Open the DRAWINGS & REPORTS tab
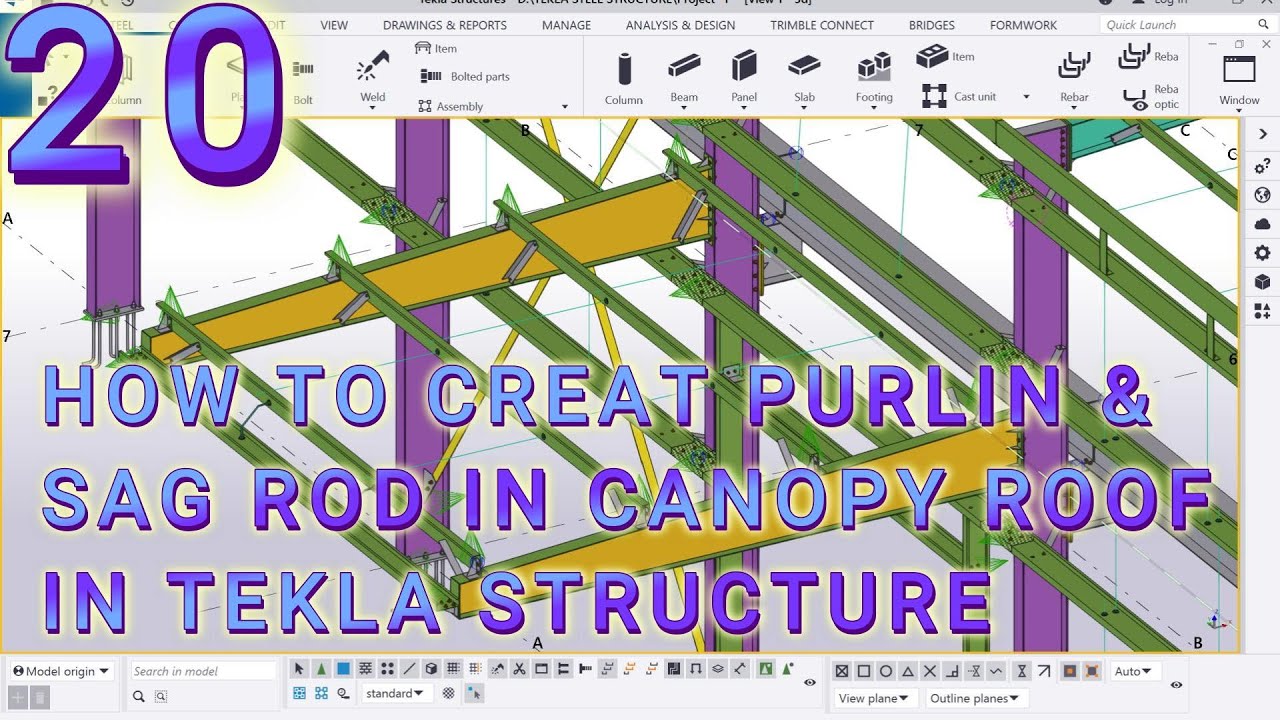Screen dimensions: 1280x720 [x=445, y=25]
